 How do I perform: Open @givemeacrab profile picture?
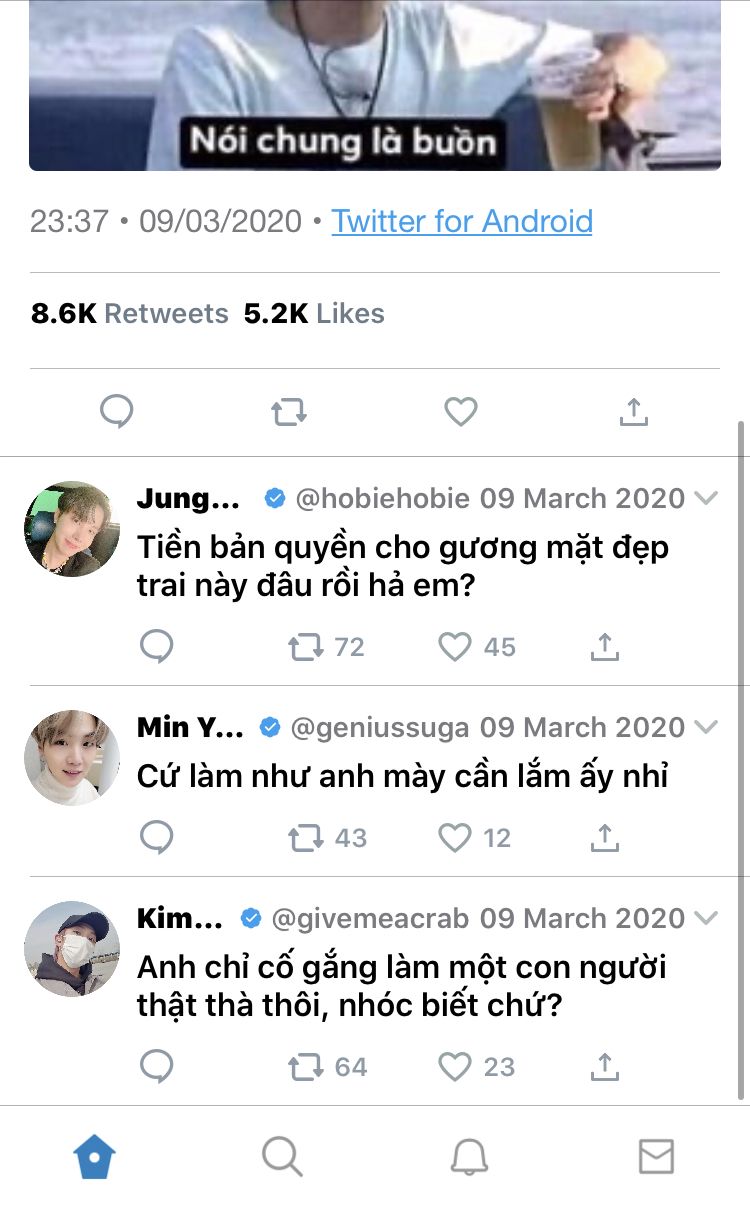tap(72, 949)
